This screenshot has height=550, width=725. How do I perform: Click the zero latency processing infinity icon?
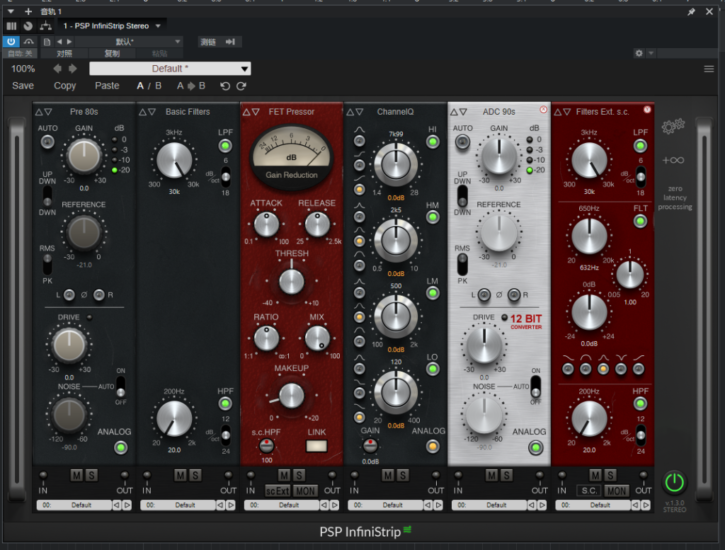tap(673, 159)
